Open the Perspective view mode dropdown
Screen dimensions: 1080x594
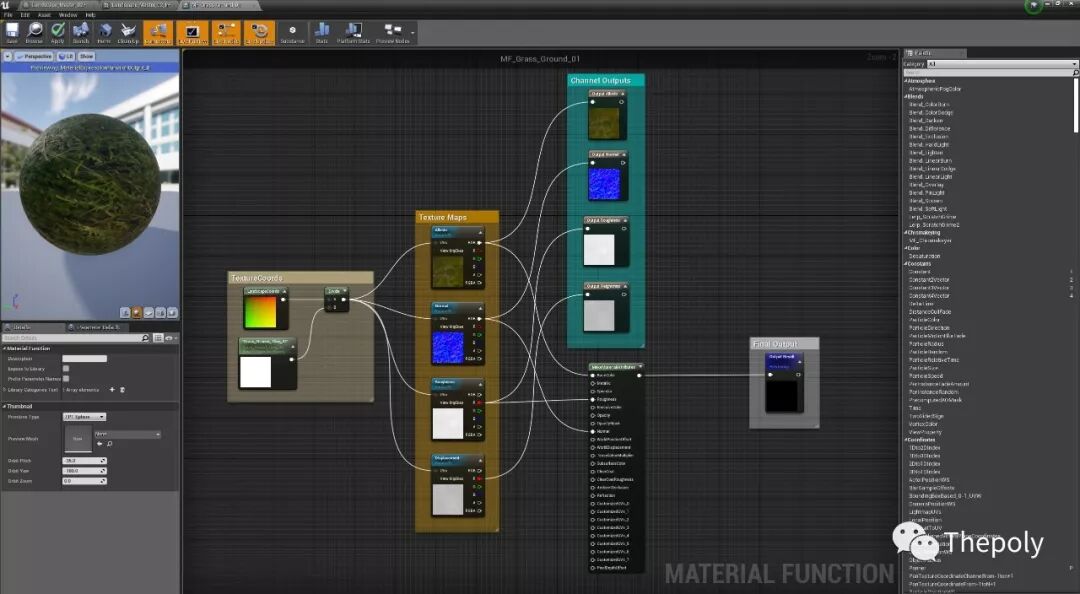pyautogui.click(x=34, y=56)
